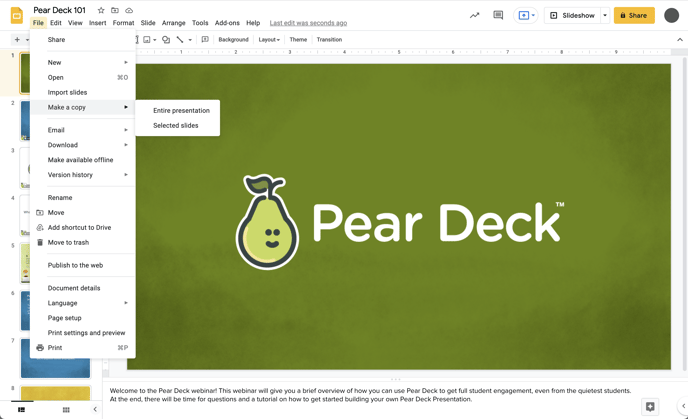Click the explore button at bottom right
This screenshot has width=688, height=419.
[x=650, y=407]
